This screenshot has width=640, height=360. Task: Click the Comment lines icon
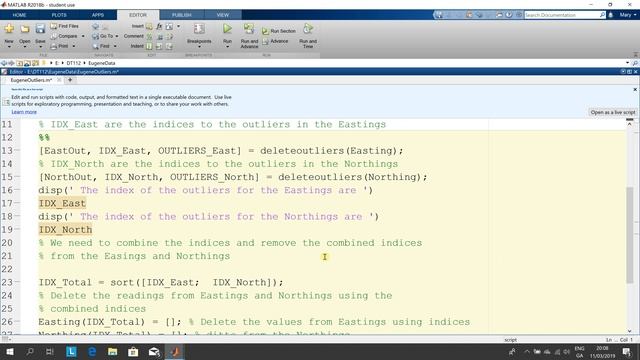pos(149,37)
